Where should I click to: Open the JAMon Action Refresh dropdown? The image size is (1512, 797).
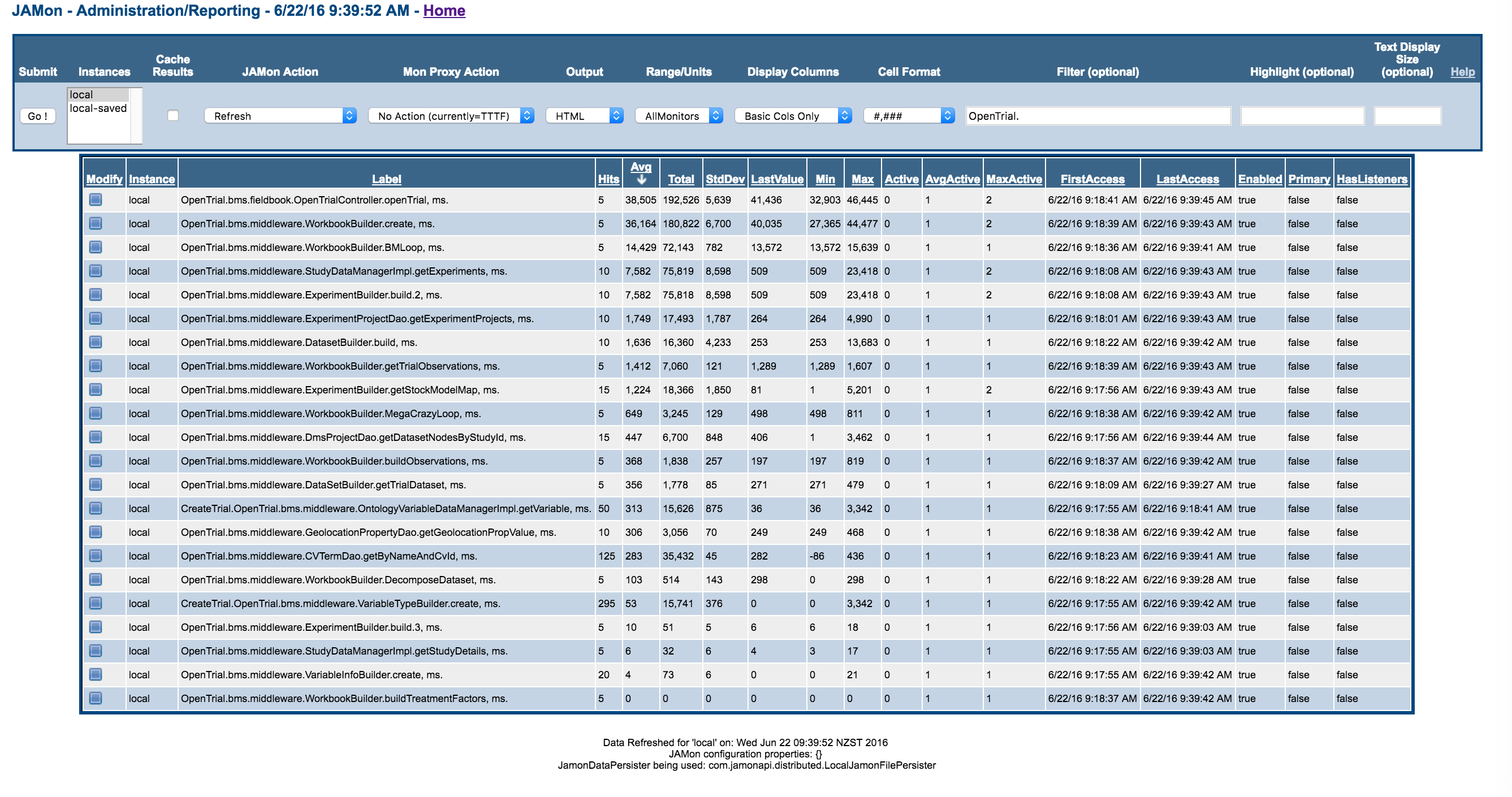(x=280, y=116)
